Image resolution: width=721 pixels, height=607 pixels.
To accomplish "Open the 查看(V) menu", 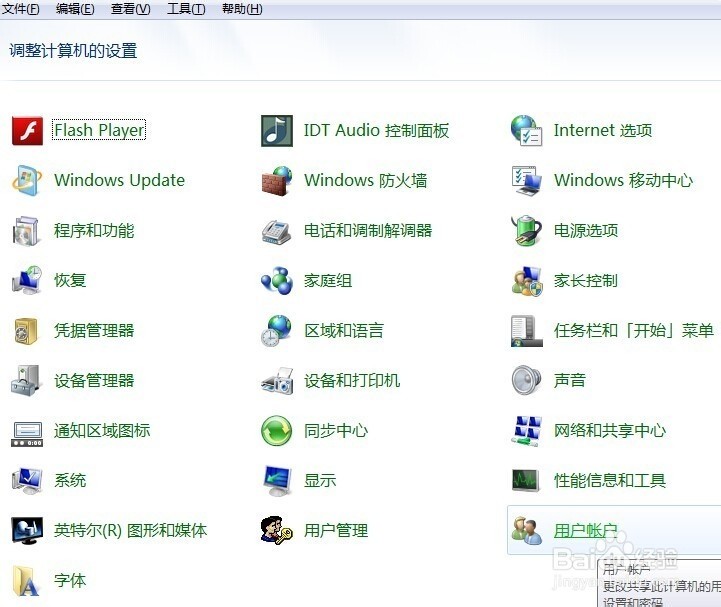I will point(131,9).
